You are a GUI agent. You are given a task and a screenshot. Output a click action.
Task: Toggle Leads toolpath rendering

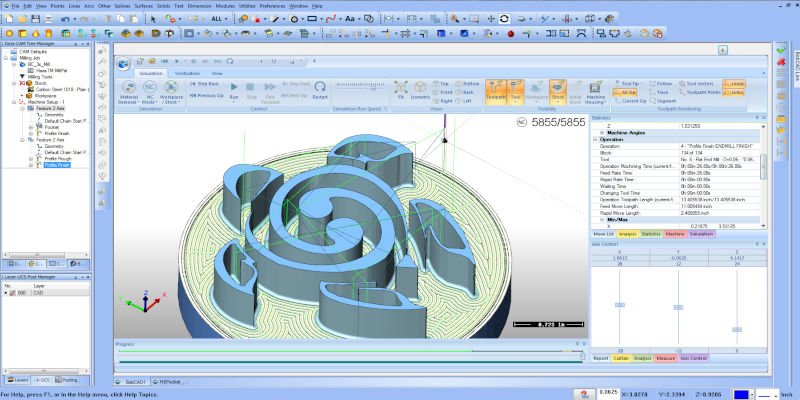[x=734, y=84]
